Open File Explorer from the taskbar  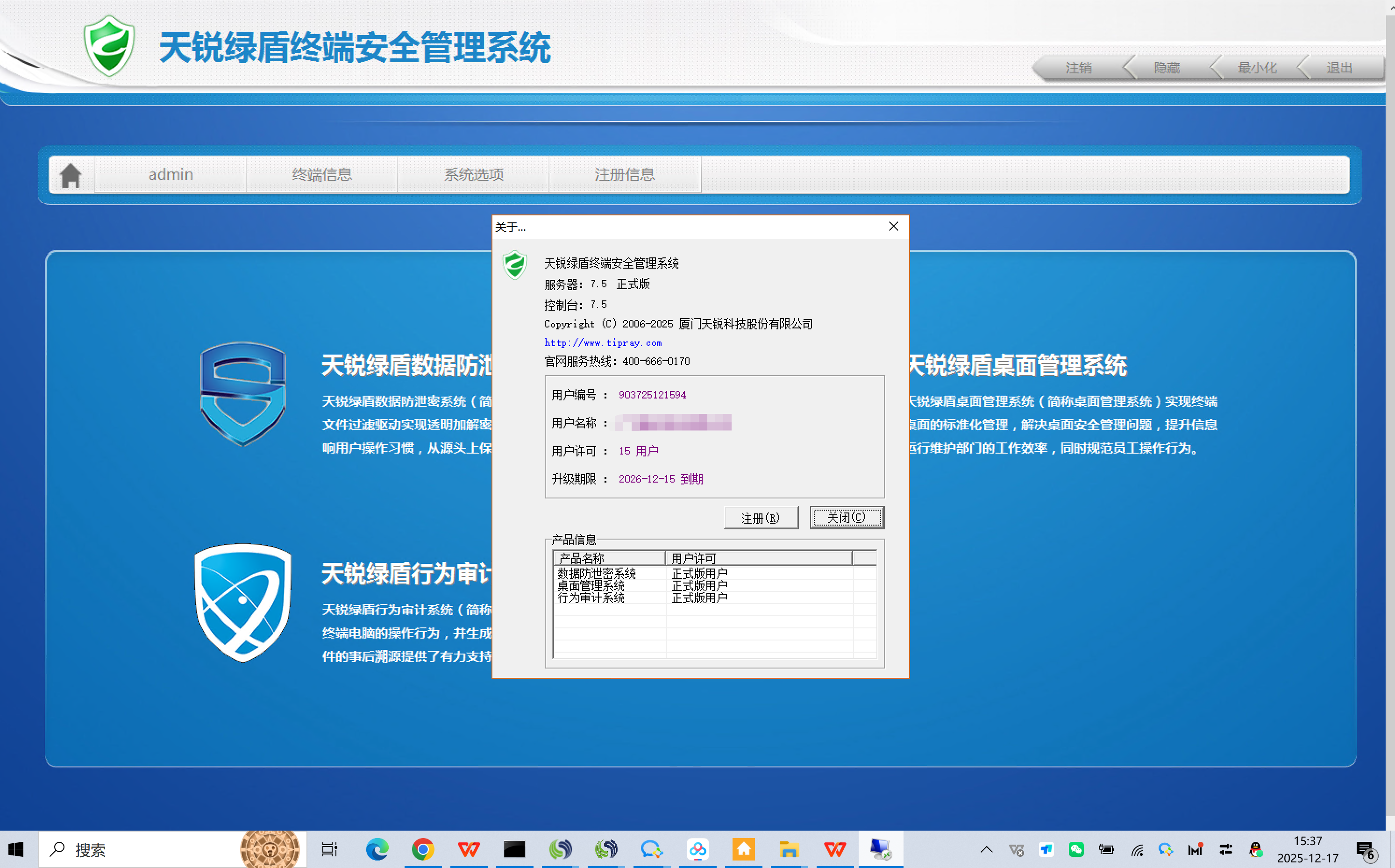pyautogui.click(x=789, y=848)
